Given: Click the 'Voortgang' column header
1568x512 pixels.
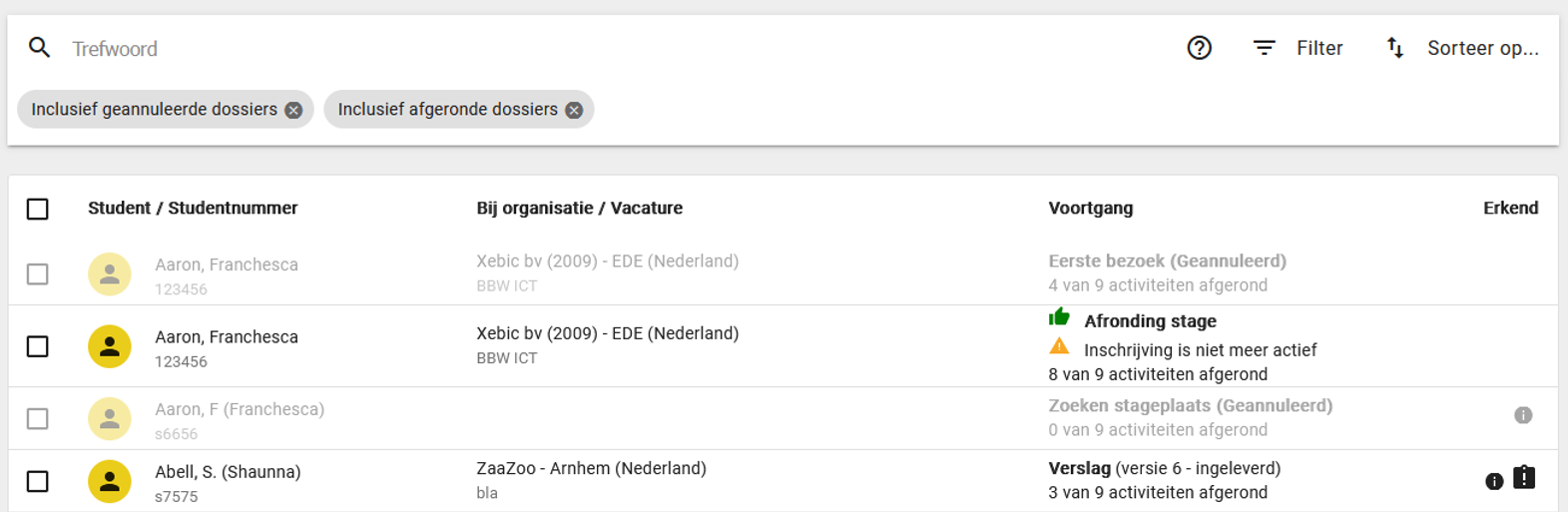Looking at the screenshot, I should pos(1091,208).
